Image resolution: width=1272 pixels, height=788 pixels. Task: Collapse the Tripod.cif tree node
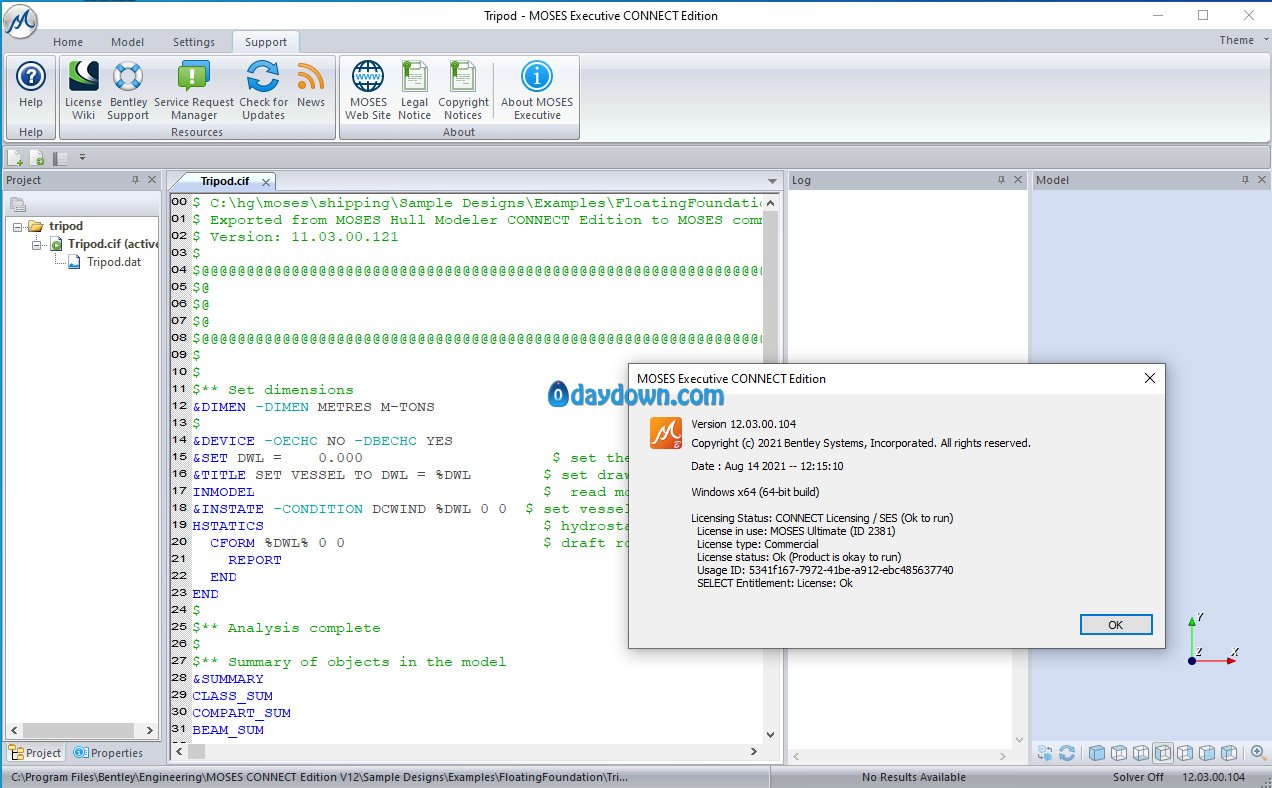point(37,244)
